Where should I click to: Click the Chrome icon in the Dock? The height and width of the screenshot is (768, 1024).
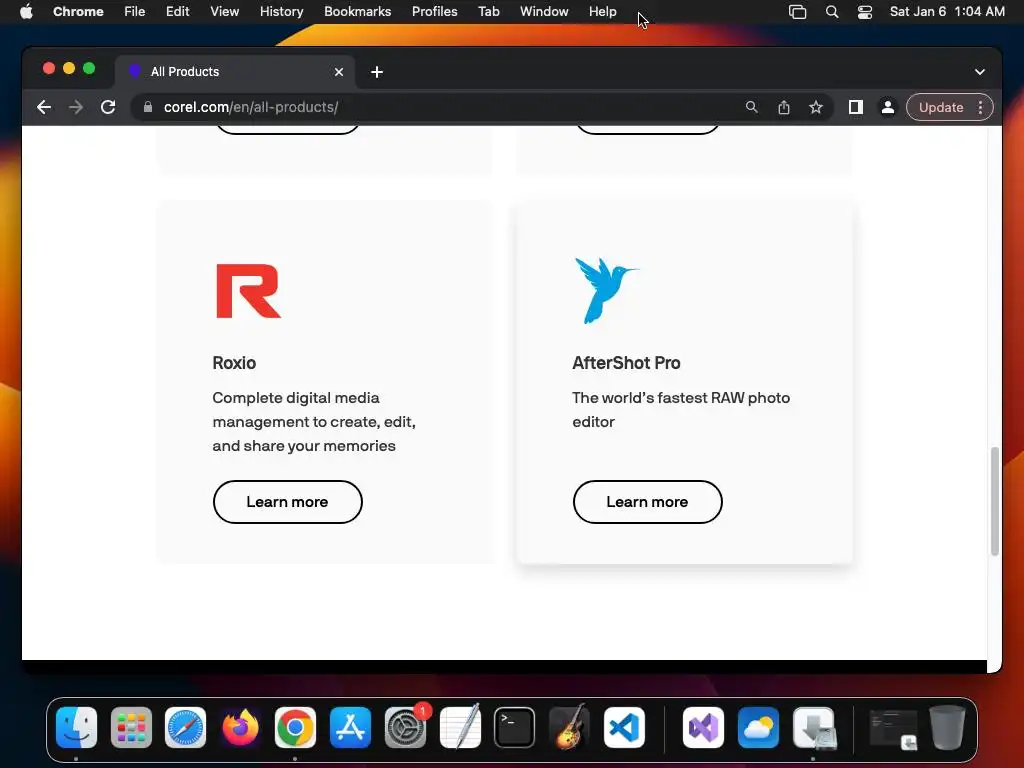click(x=295, y=728)
